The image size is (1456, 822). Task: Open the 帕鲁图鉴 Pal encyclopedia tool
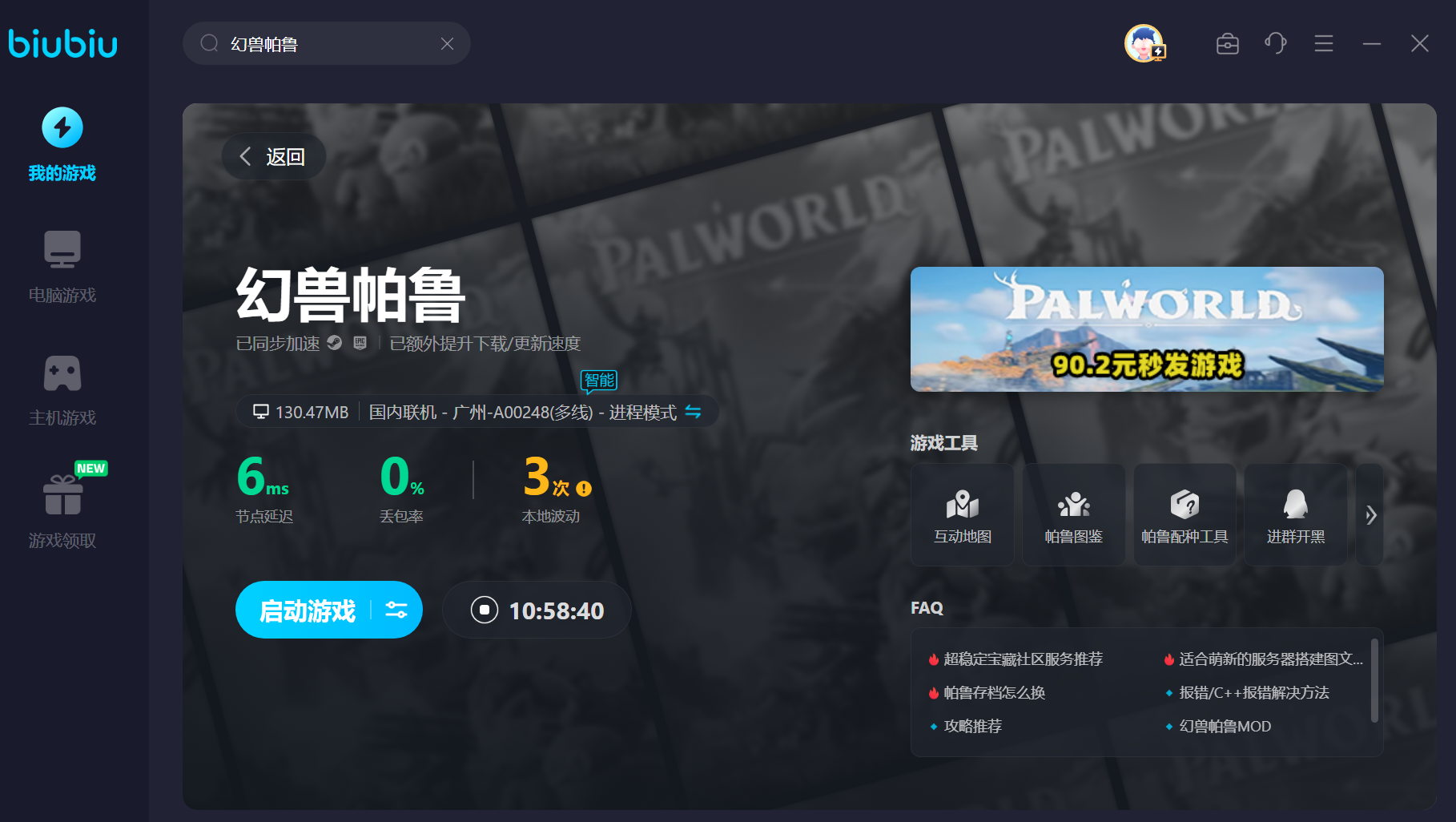click(1073, 515)
